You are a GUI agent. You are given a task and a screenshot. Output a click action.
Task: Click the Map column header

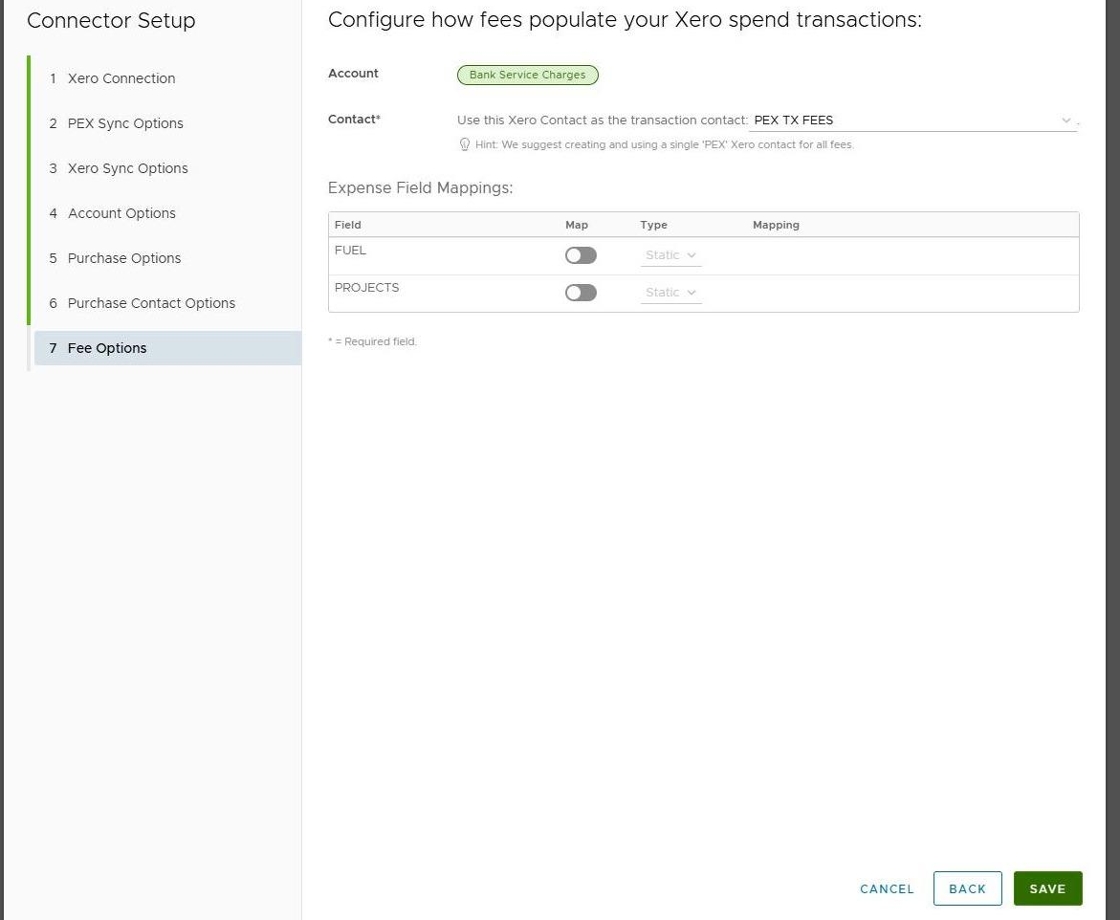pyautogui.click(x=576, y=225)
